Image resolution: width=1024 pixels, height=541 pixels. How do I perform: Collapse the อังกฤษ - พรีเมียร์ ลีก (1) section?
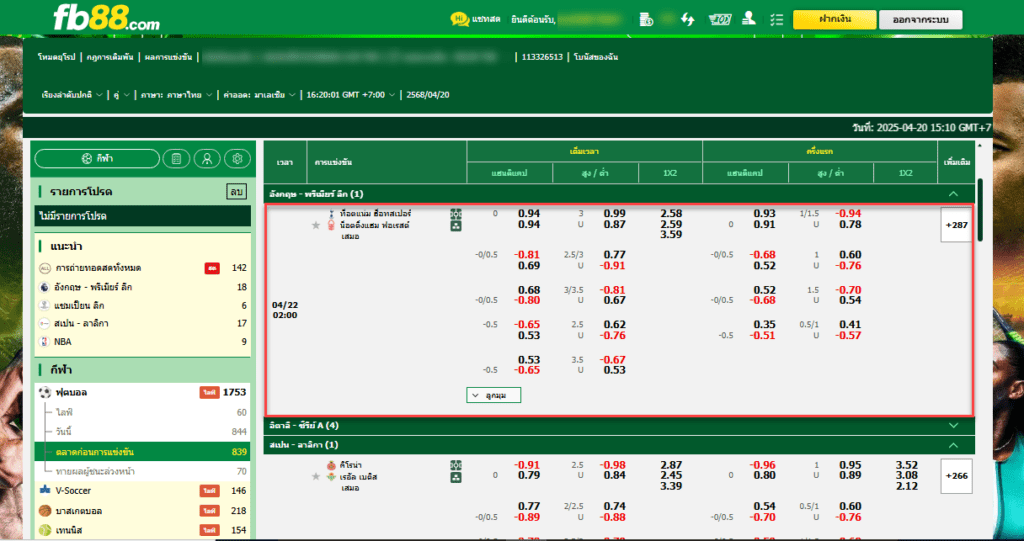(953, 194)
